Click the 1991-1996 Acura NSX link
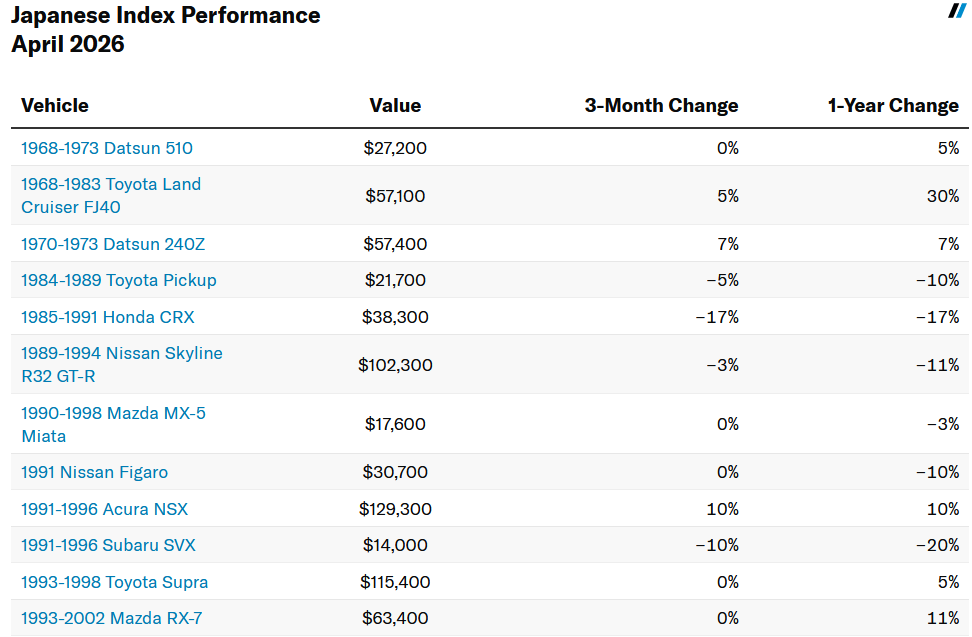This screenshot has height=637, width=972. pos(104,509)
